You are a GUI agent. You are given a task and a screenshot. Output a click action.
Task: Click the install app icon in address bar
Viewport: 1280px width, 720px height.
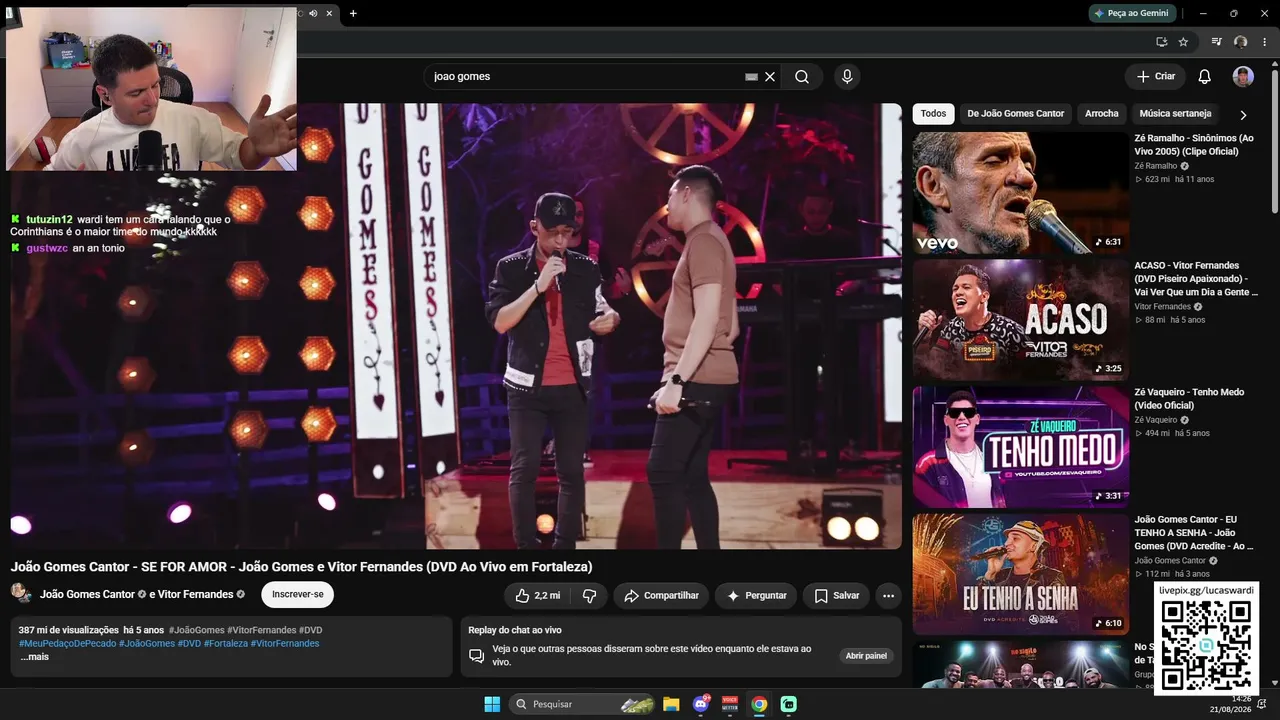tap(1161, 42)
